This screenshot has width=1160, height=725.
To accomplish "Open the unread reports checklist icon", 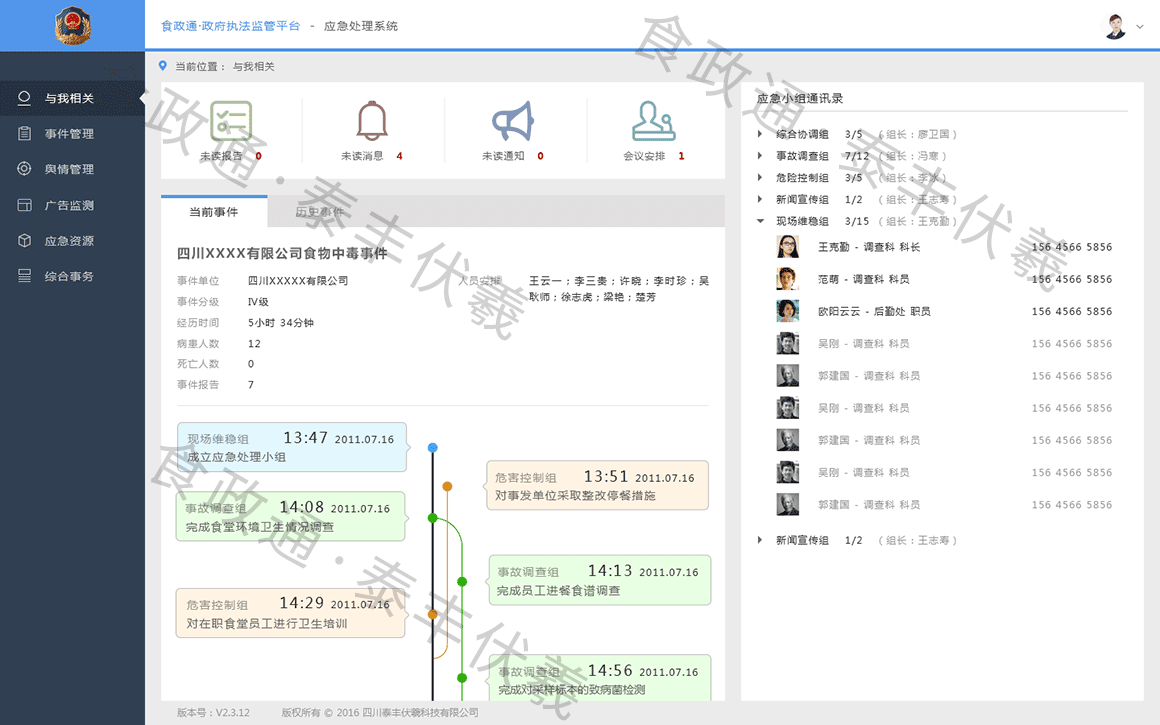I will pyautogui.click(x=231, y=121).
